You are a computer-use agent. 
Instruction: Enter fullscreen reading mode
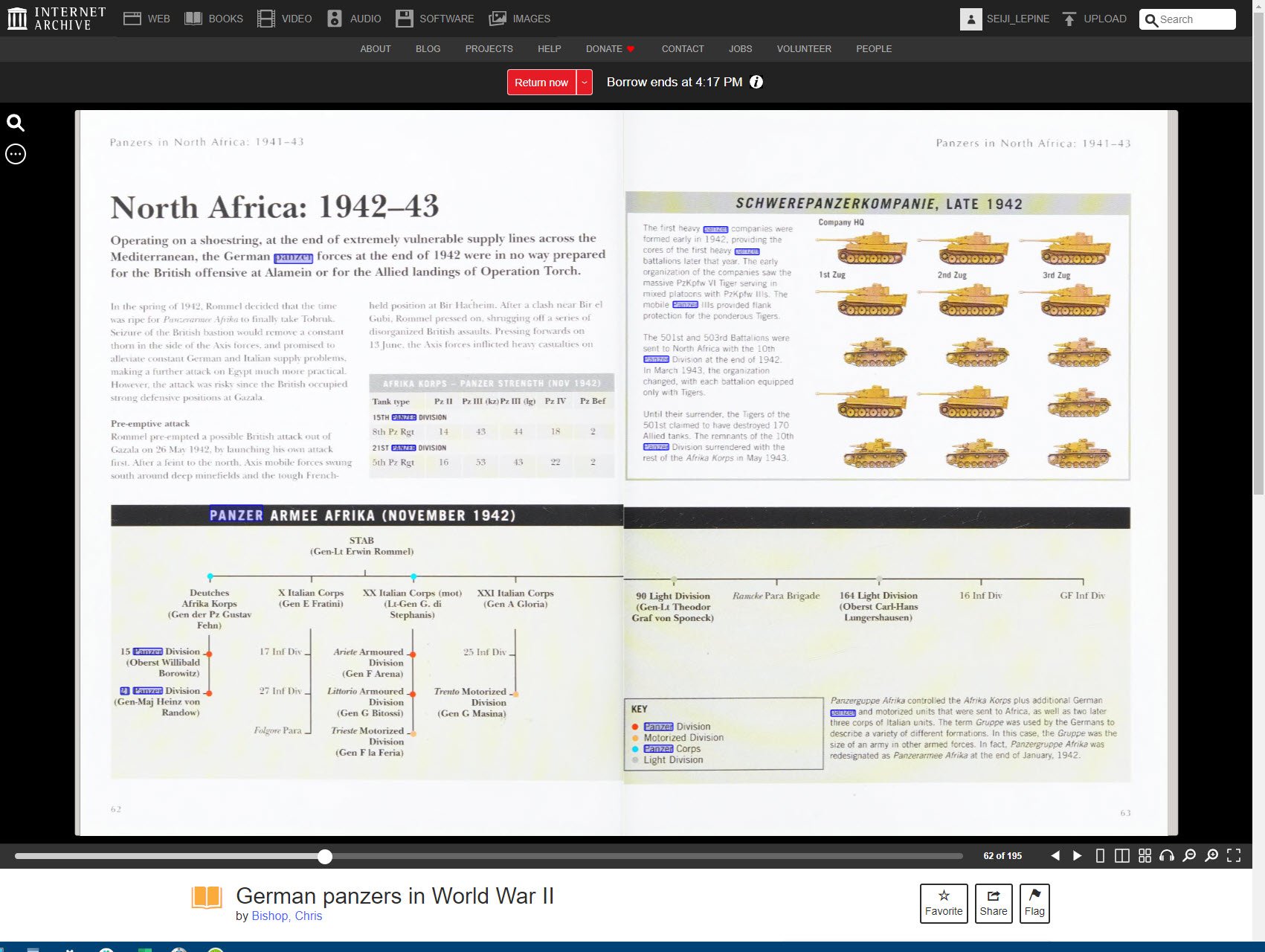1234,856
